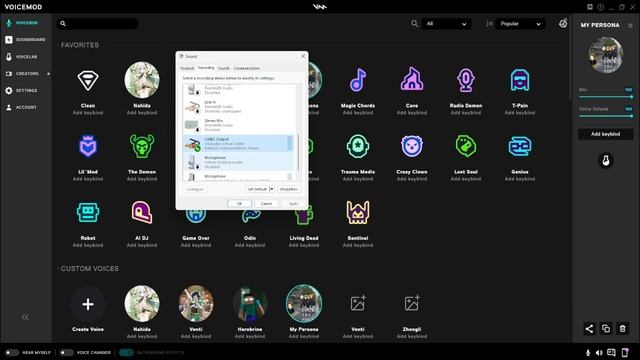The height and width of the screenshot is (360, 640).
Task: Select the Zhongli custom voice placeholder
Action: (x=412, y=304)
